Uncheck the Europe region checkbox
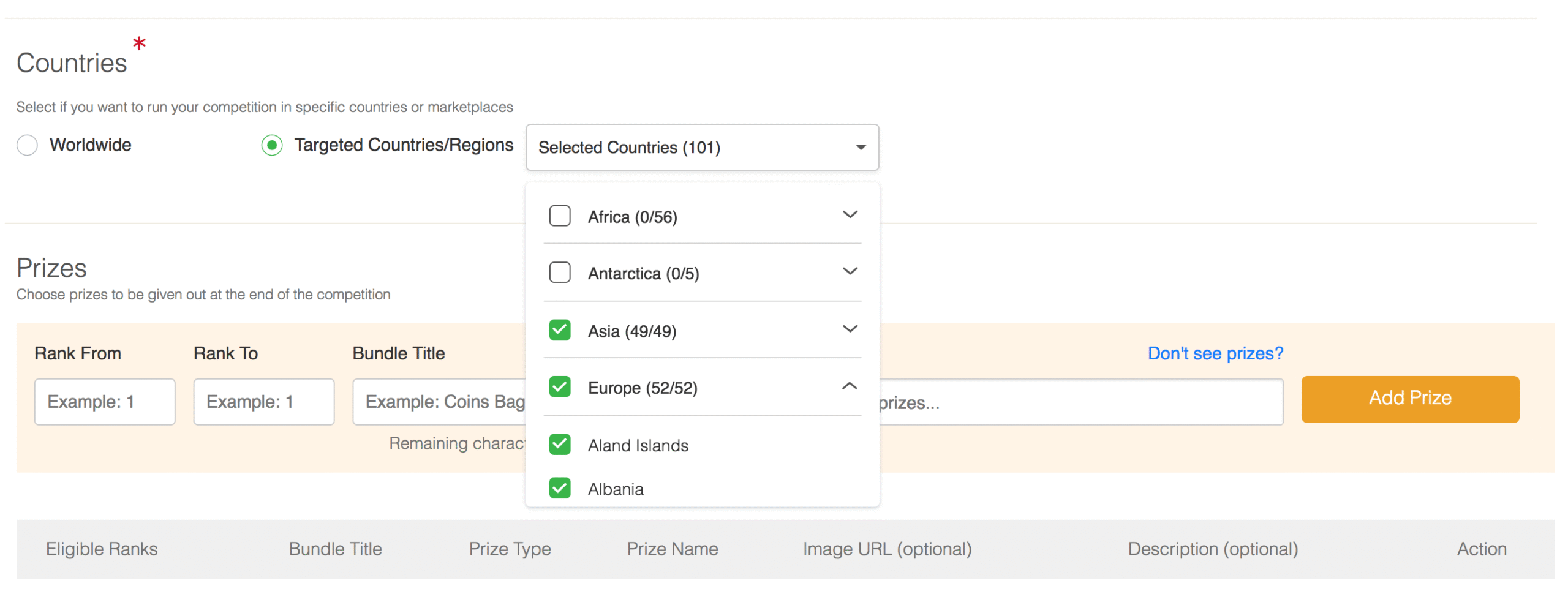 pos(559,387)
